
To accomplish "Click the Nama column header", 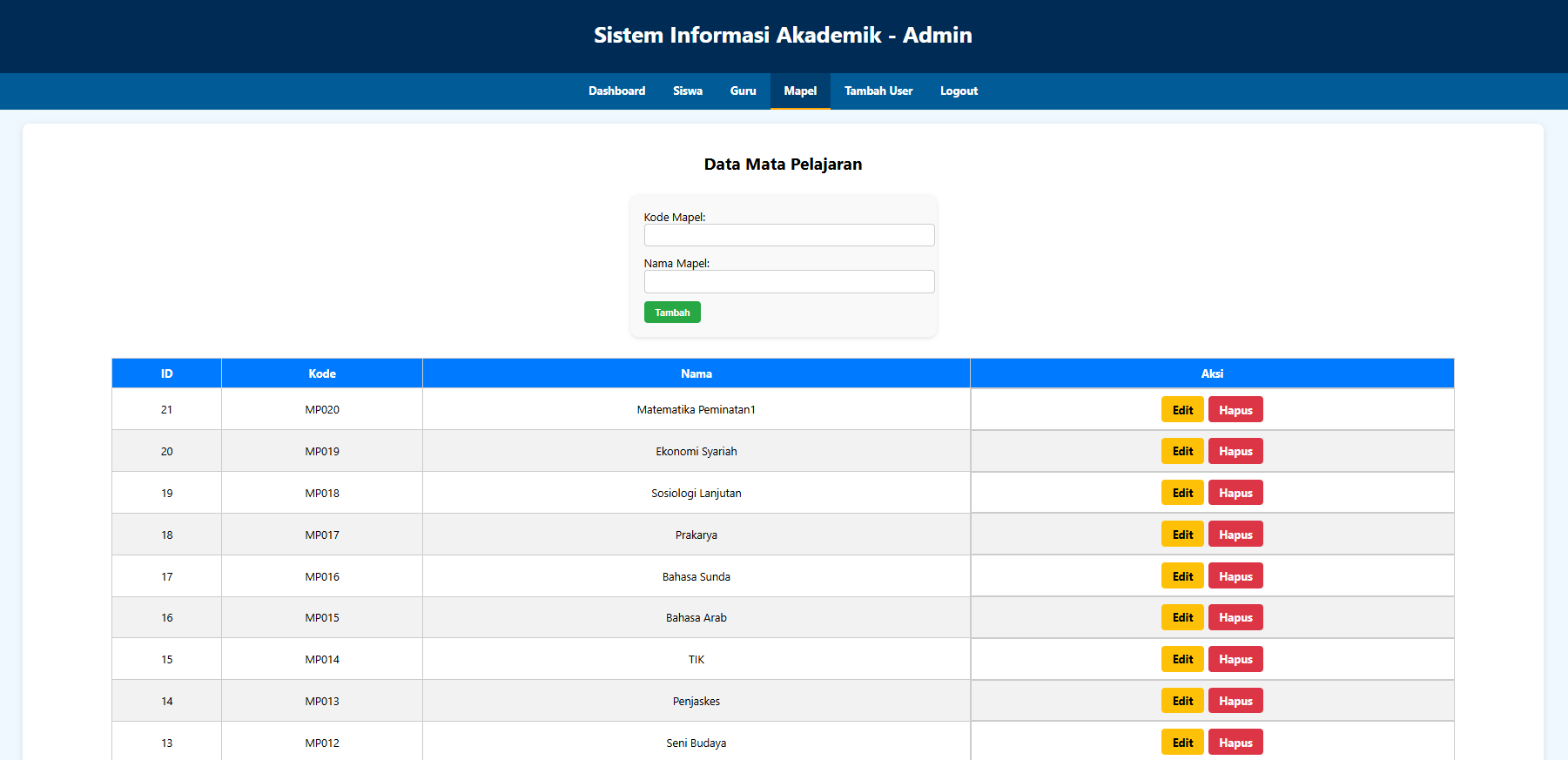I will point(696,373).
